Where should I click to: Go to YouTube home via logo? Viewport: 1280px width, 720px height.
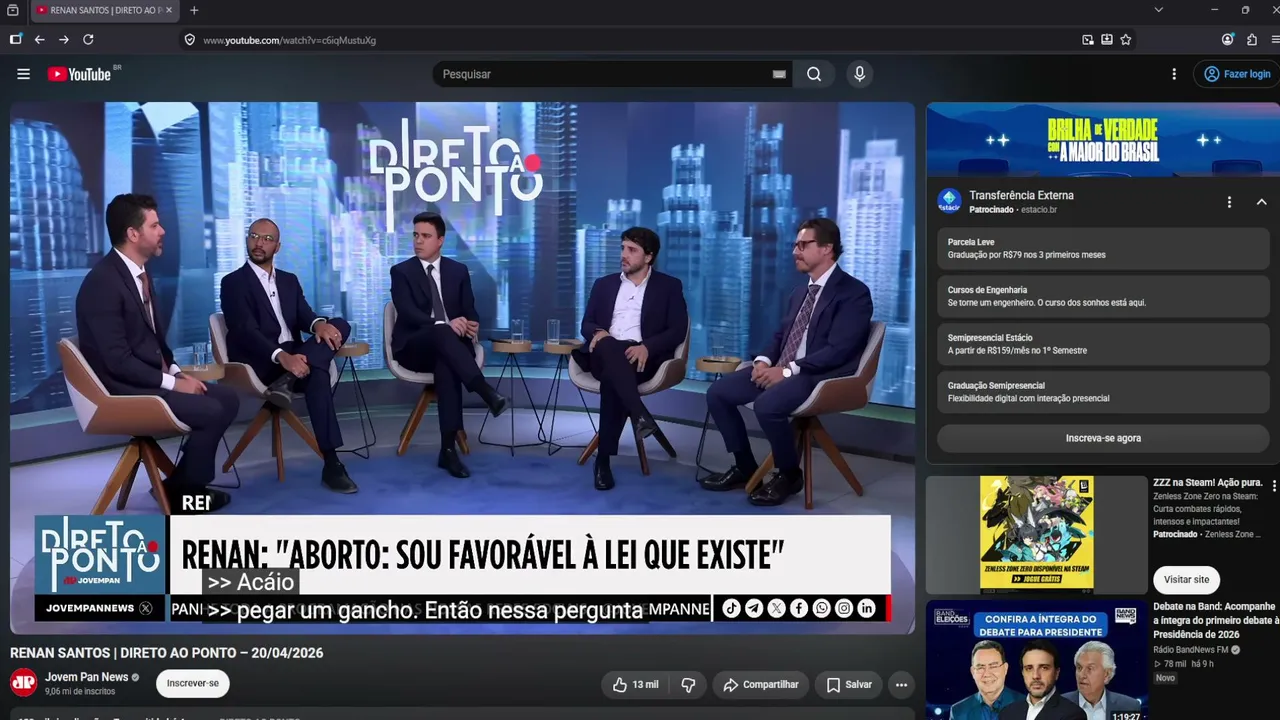[79, 74]
